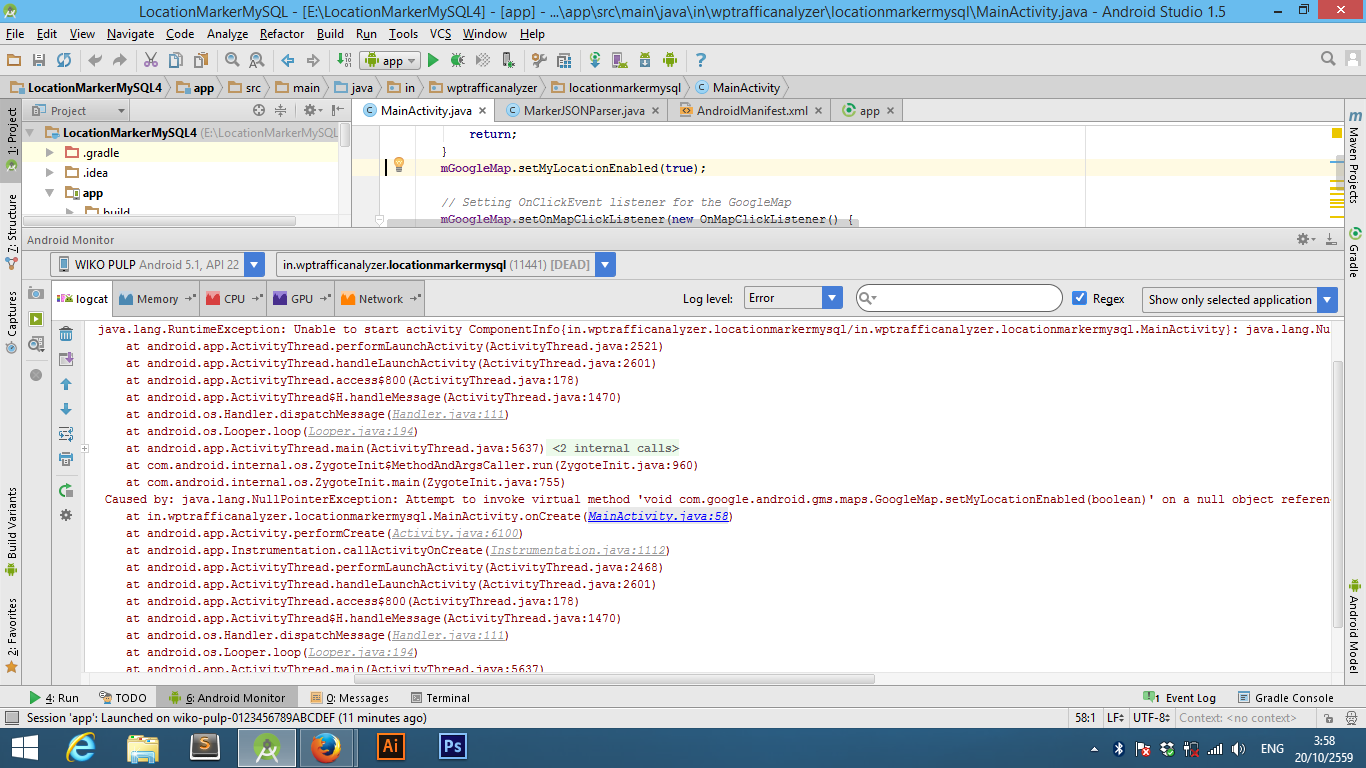The width and height of the screenshot is (1366, 768).
Task: Open the Gradle Console tool button
Action: pos(1284,698)
